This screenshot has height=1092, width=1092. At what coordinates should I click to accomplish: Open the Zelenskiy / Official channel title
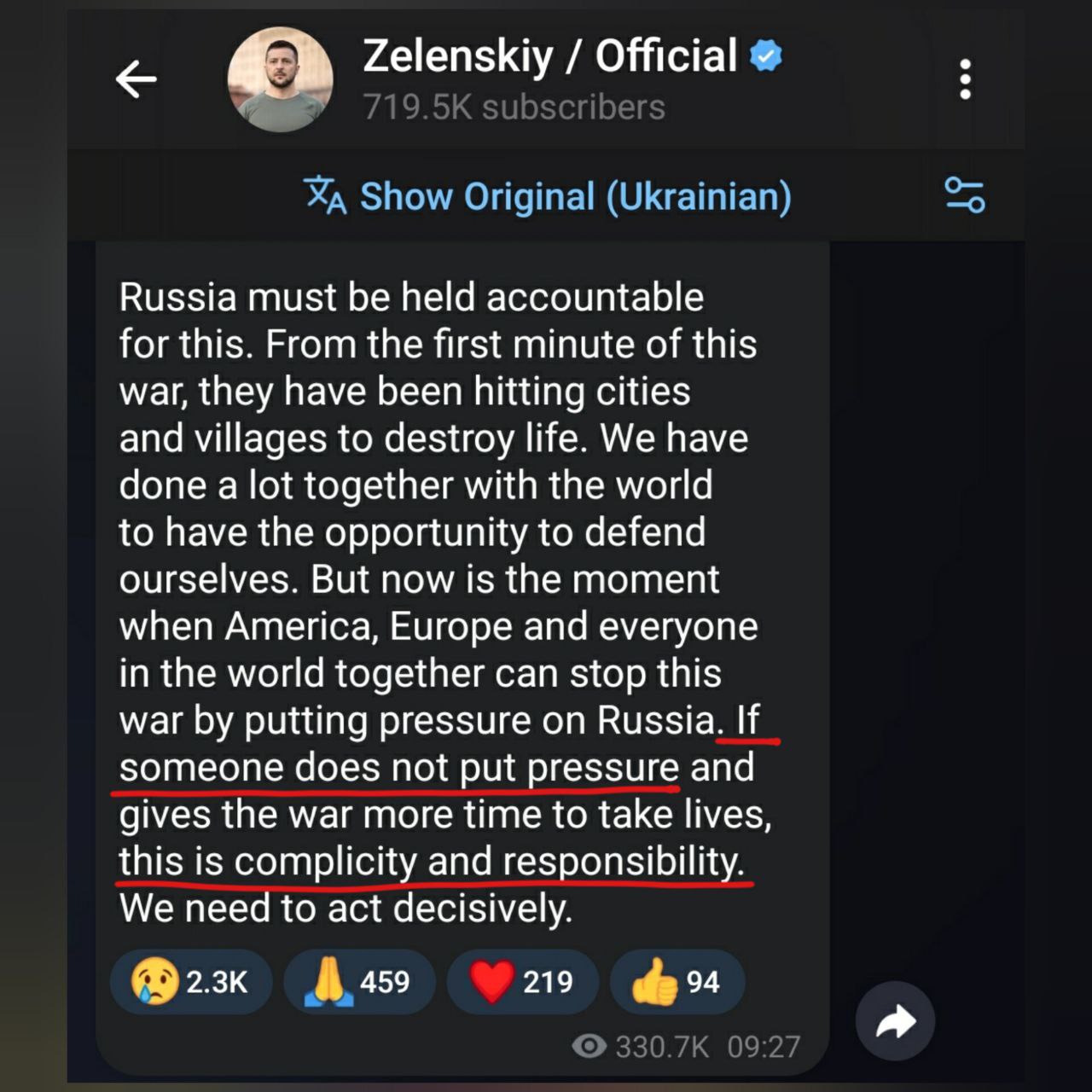[x=549, y=56]
